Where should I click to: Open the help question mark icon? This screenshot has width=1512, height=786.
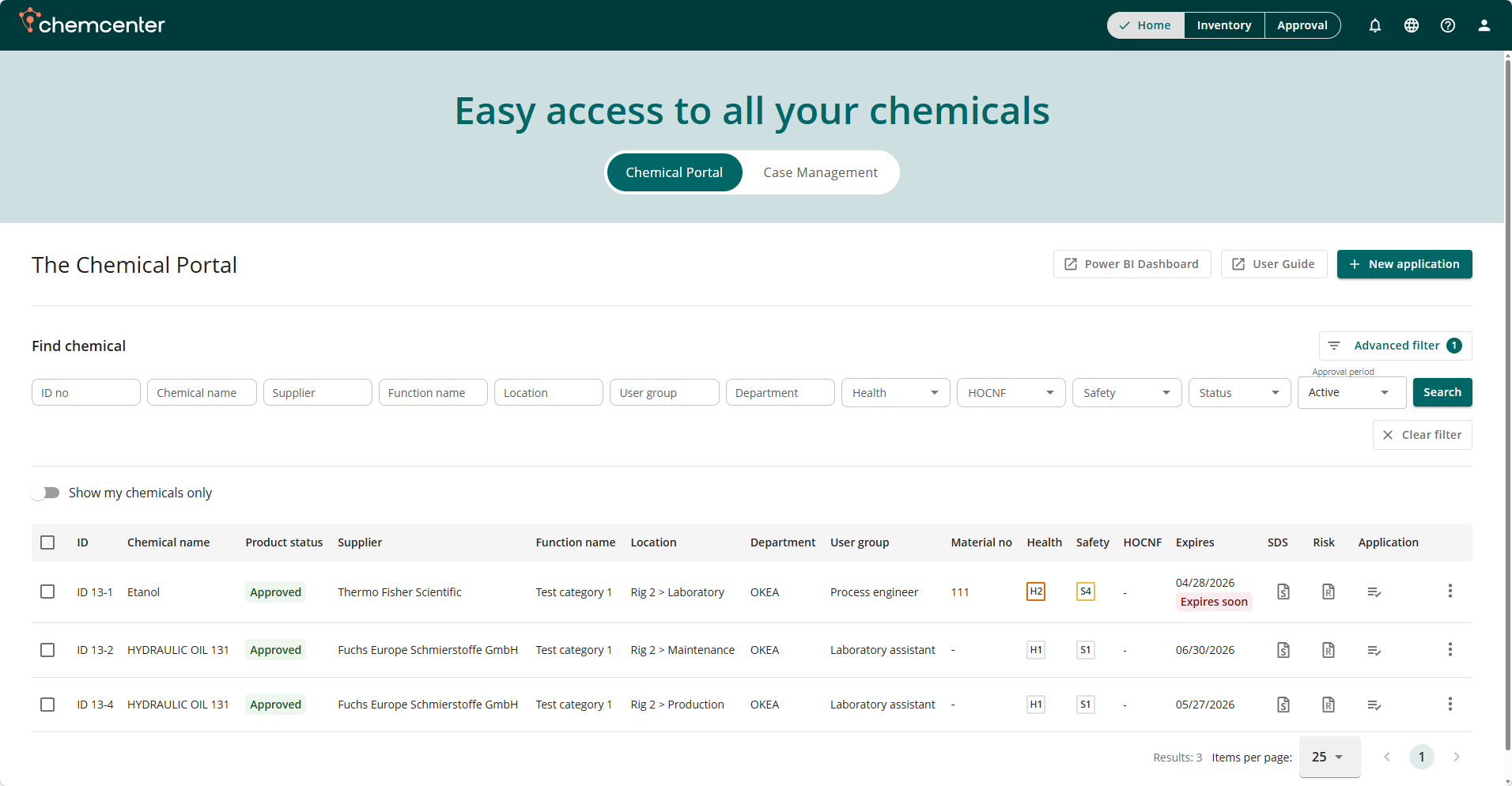[1448, 25]
